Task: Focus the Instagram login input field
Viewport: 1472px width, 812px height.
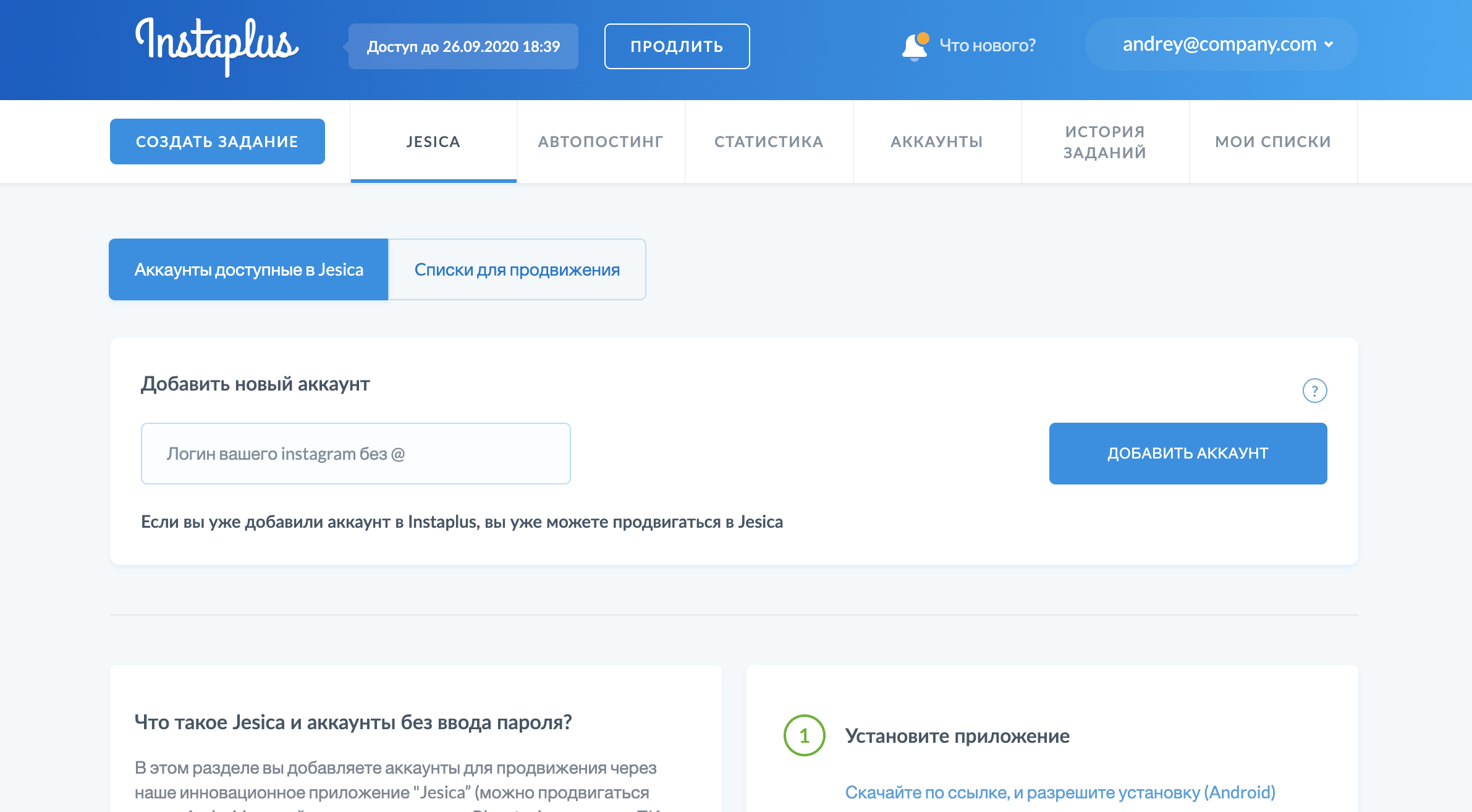Action: [355, 454]
